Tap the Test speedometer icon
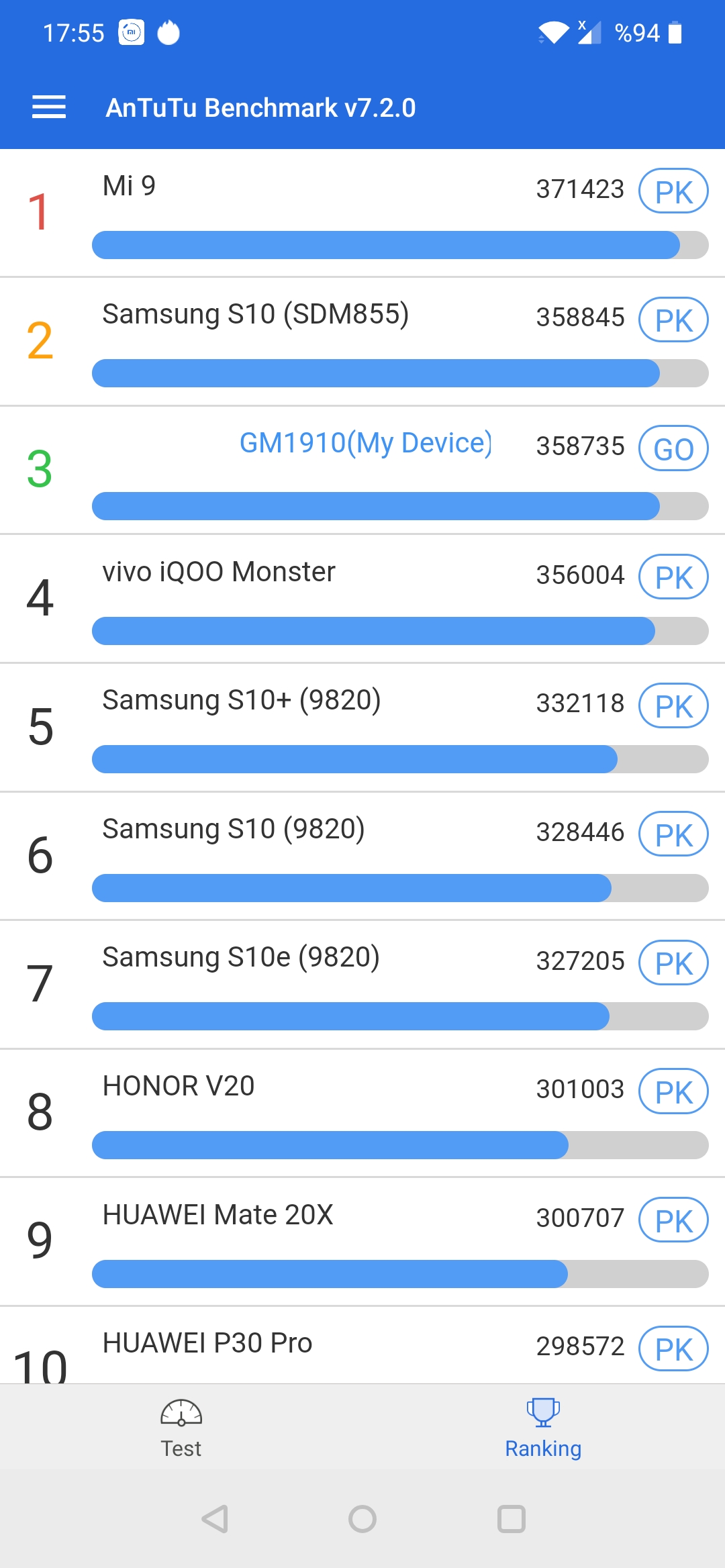This screenshot has height=1568, width=725. pyautogui.click(x=181, y=1413)
